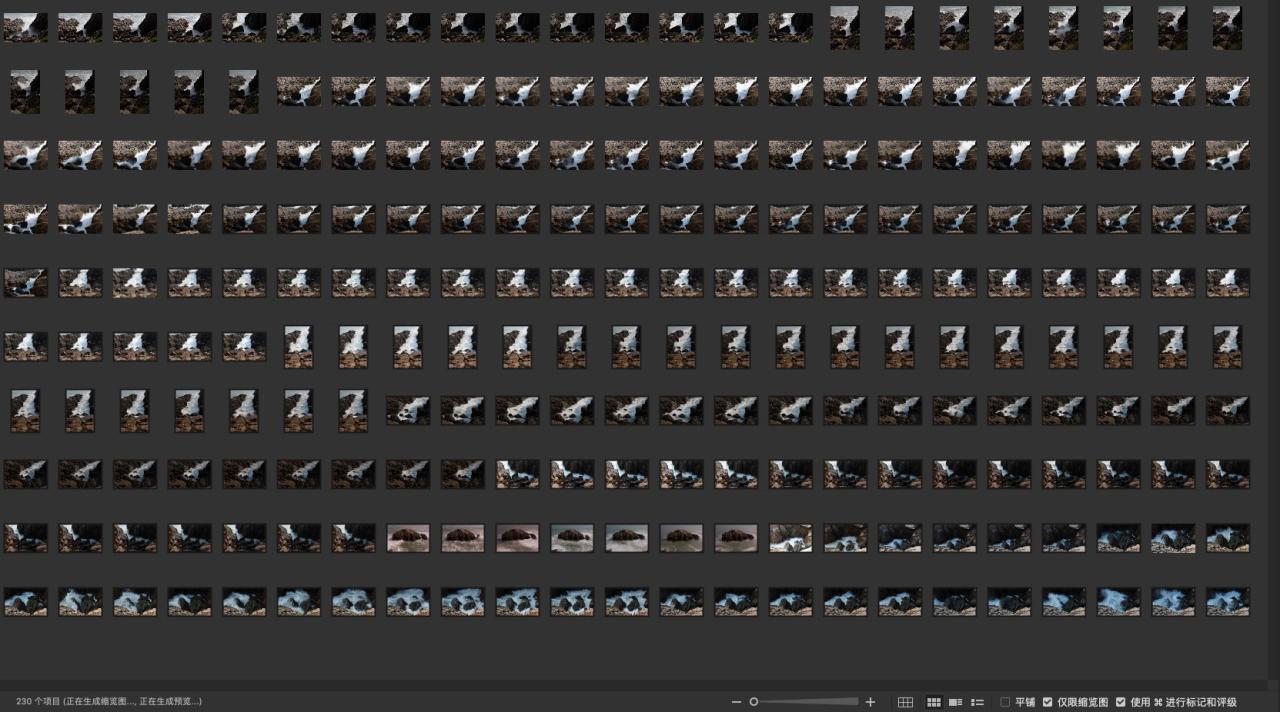1280x712 pixels.
Task: Select first portrait thumbnail in second row
Action: coord(25,91)
